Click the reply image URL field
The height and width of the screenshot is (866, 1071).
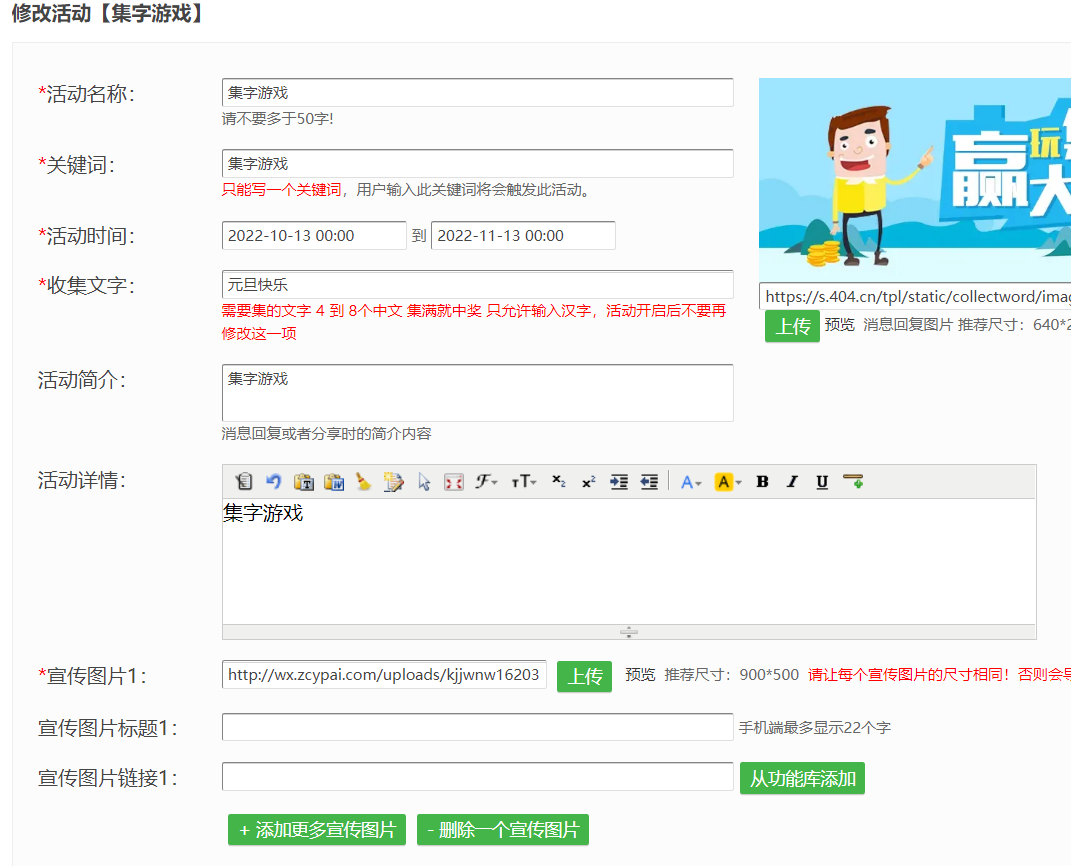tap(915, 296)
